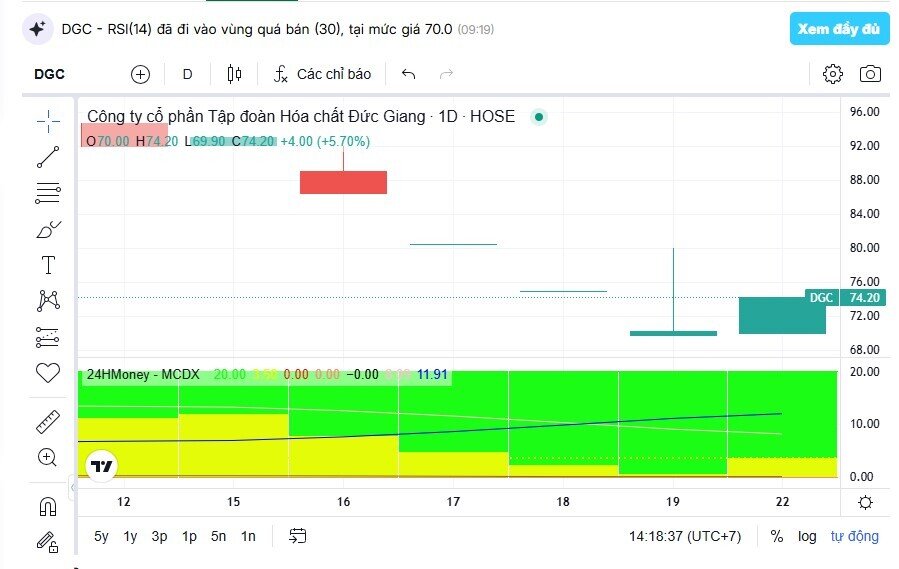Click the +4.00 (+5.70%) change value
The image size is (899, 569).
point(325,141)
